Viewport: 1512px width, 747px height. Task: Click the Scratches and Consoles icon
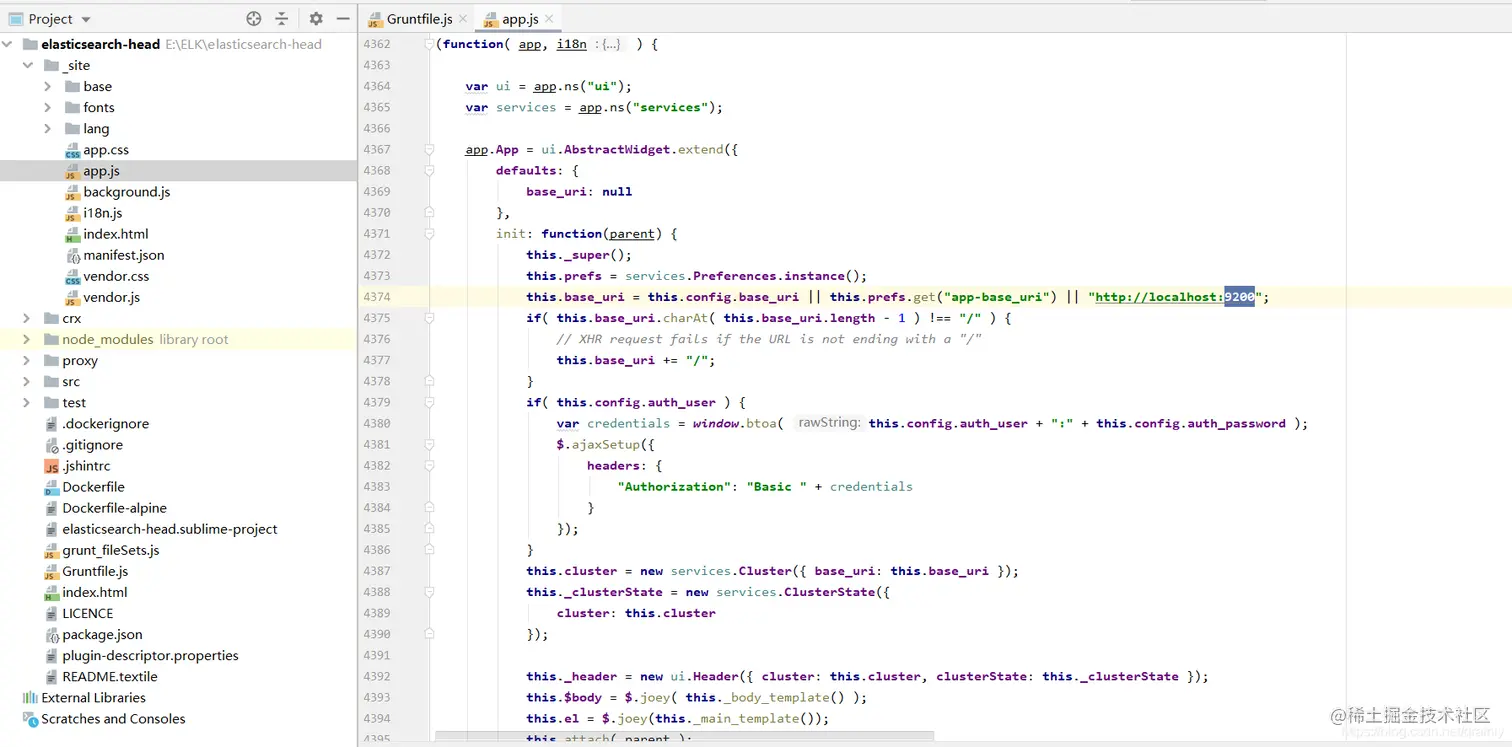pos(29,718)
